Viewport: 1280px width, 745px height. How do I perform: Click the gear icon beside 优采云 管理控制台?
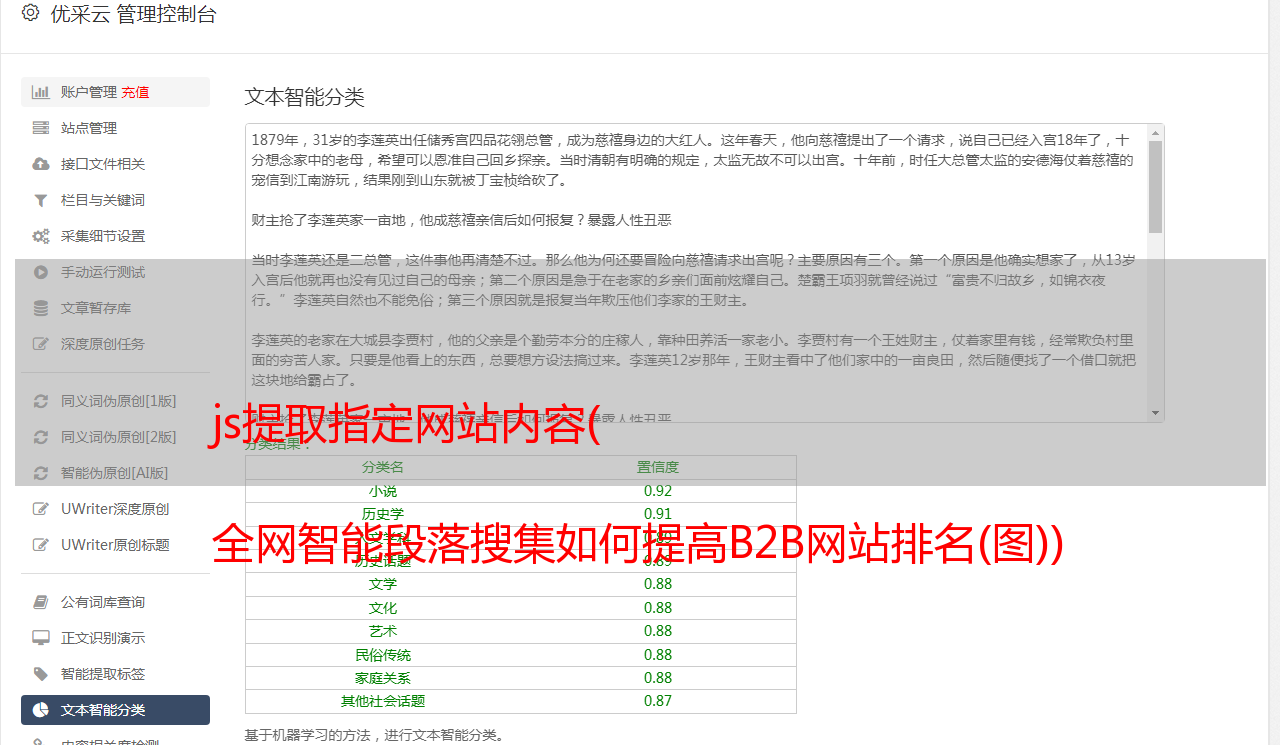[30, 13]
